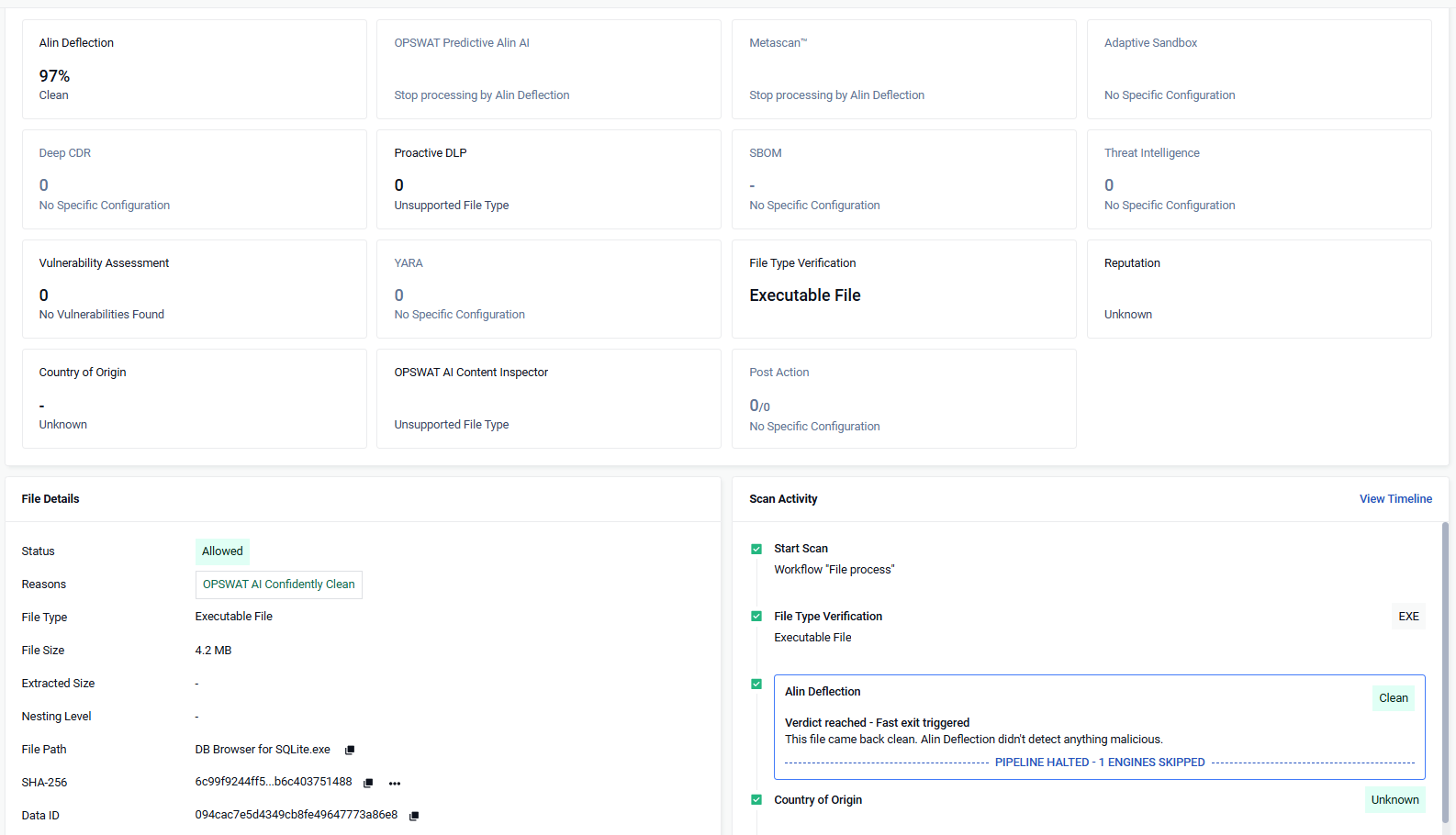Open the Alin Deflection 97% card
1456x835 pixels.
(195, 70)
